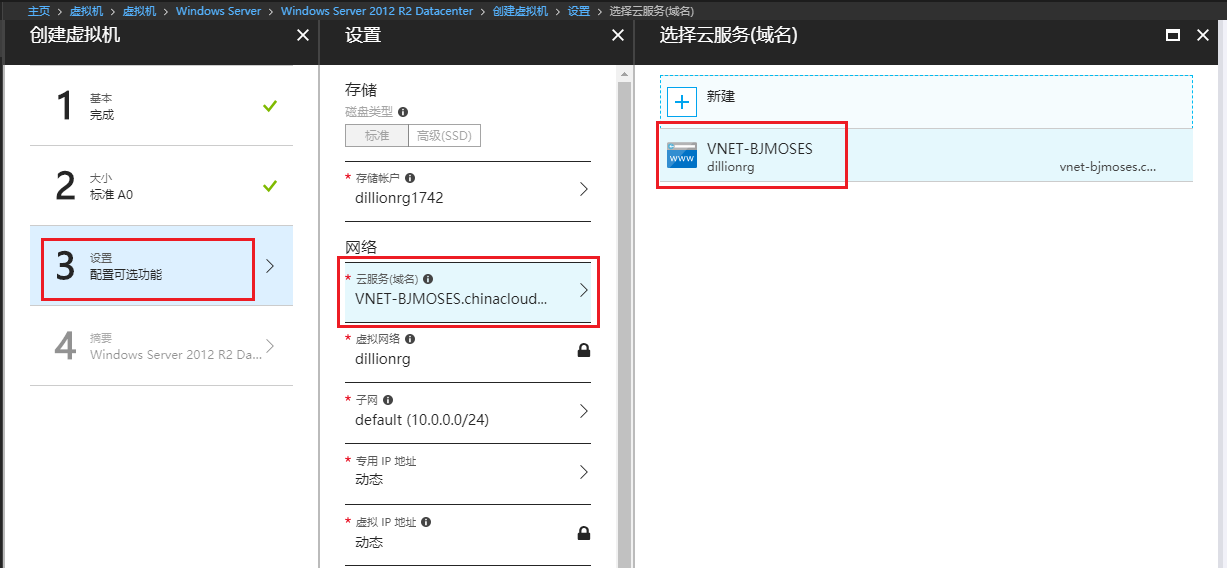Open the 存储帐户 dillionrg1742 setting

pos(467,188)
